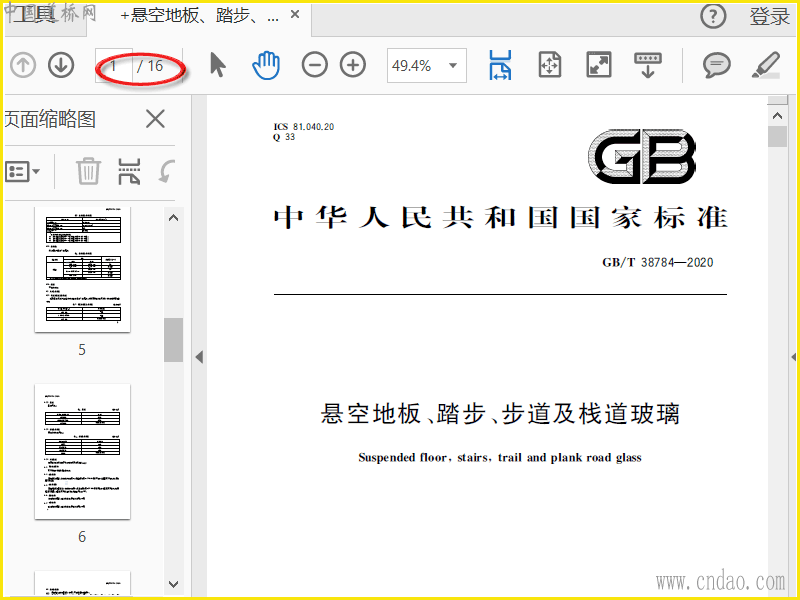Click the Q 33 classification text
The height and width of the screenshot is (600, 800).
point(284,137)
